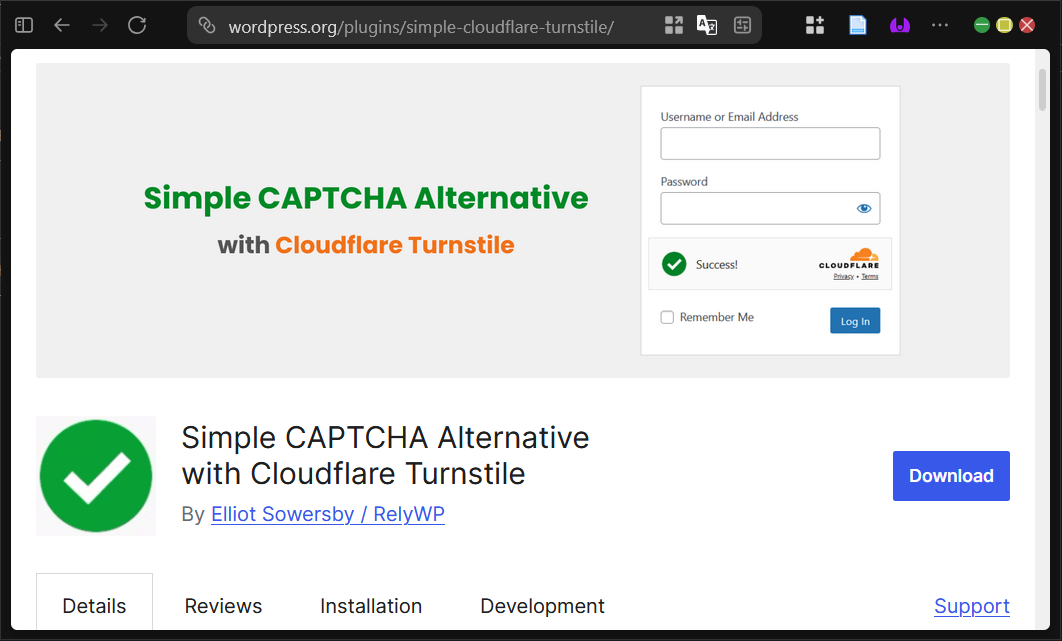Open the Installation tab

pyautogui.click(x=371, y=606)
